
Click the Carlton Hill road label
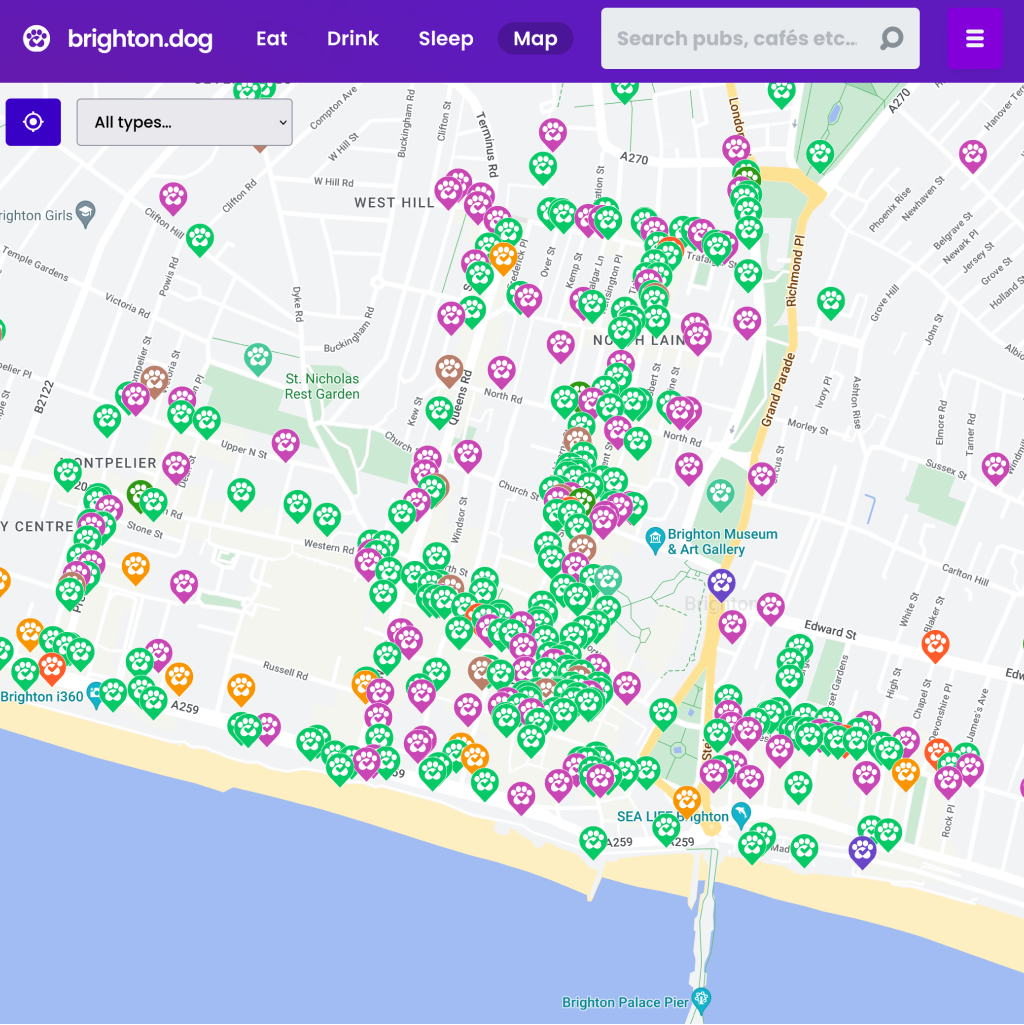[x=966, y=574]
